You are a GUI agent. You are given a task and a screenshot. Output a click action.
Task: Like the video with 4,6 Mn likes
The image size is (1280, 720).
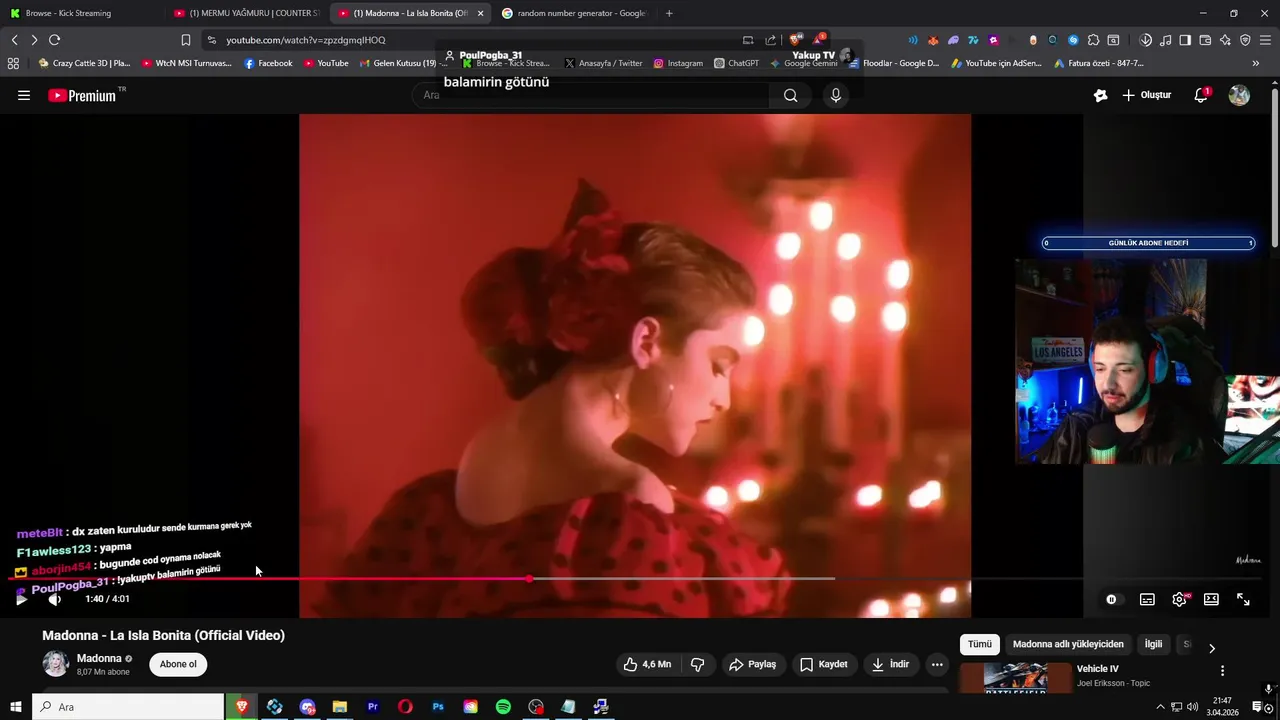[x=647, y=664]
